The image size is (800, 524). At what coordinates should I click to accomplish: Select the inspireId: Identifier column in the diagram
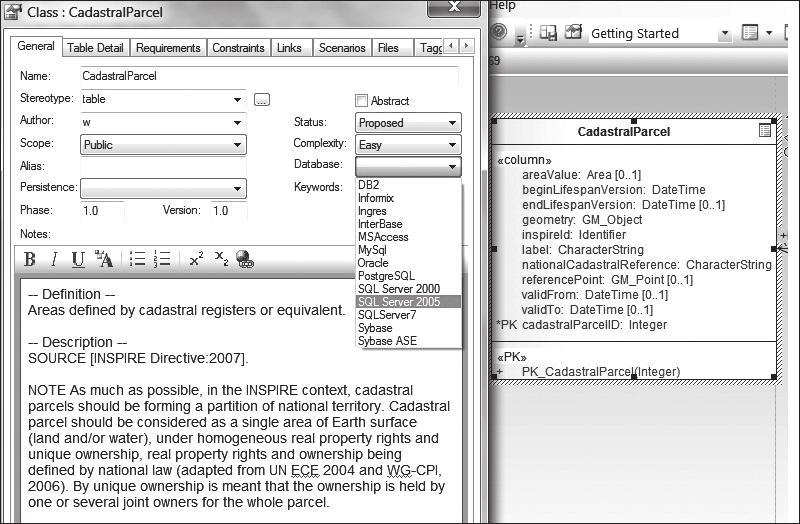[573, 235]
